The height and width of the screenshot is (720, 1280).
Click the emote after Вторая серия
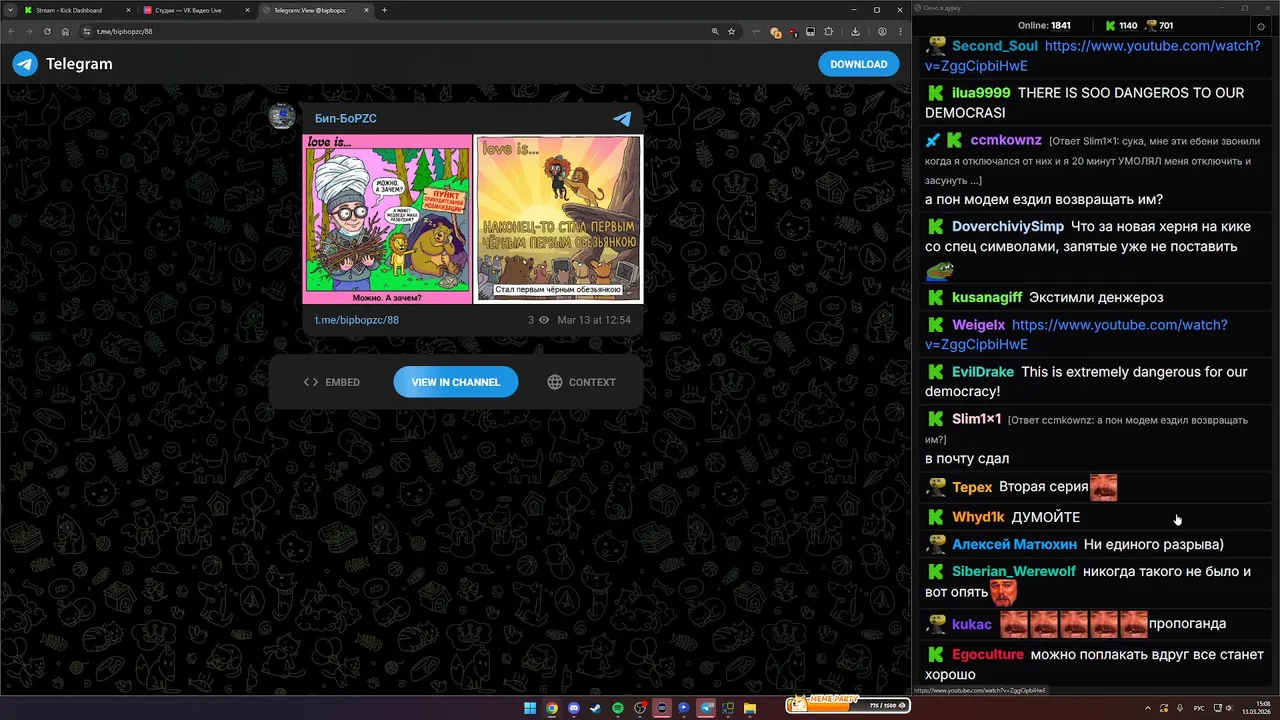(x=1103, y=487)
